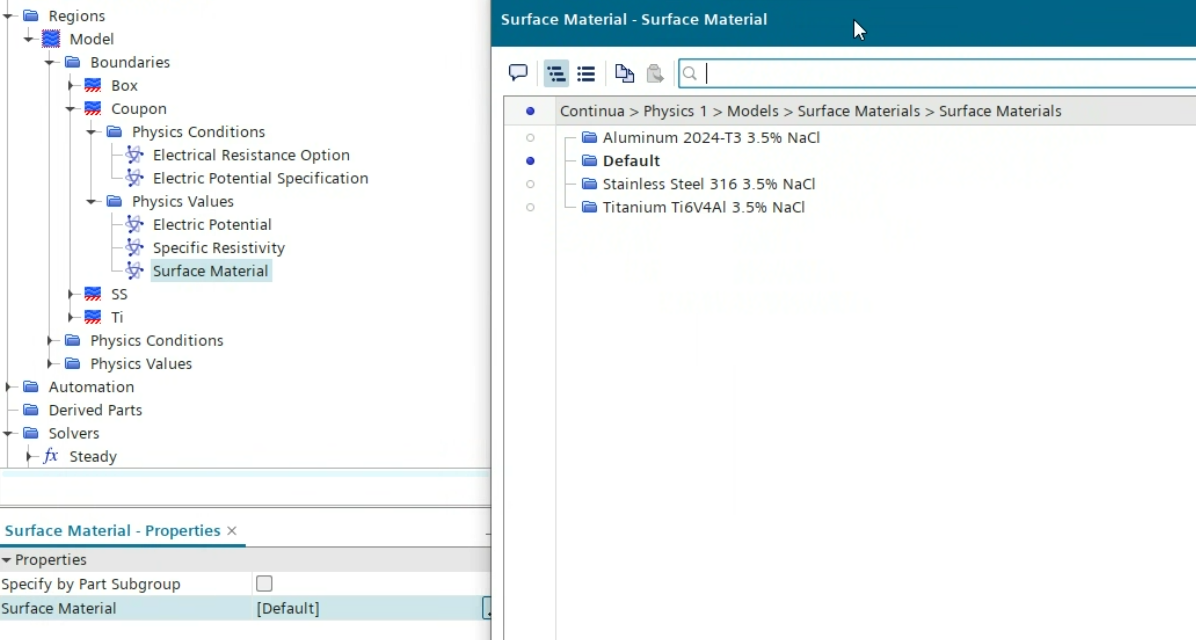Select the Electric Potential Specification label
Screen dimensions: 1196x640
coord(260,178)
